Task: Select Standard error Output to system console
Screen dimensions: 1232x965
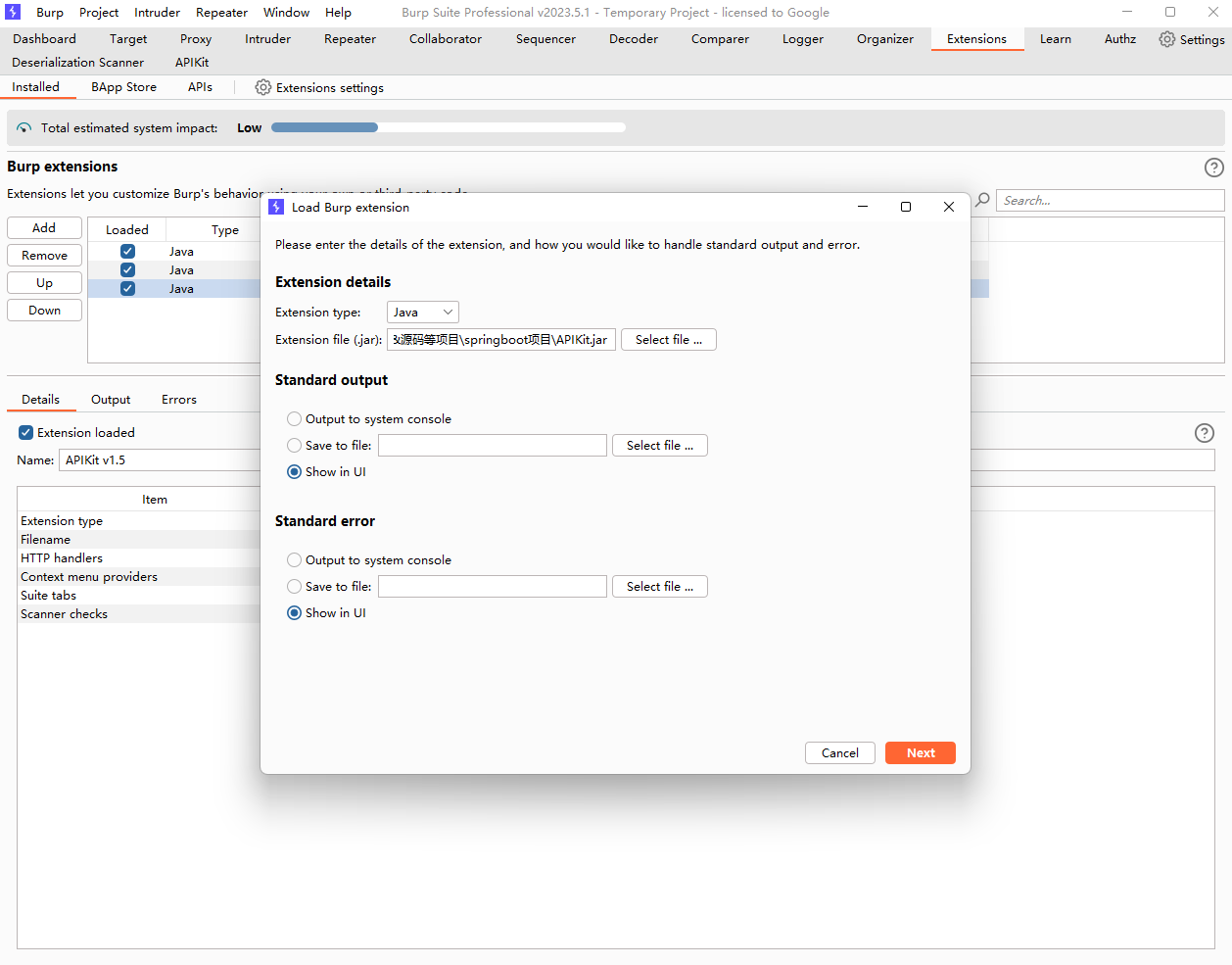Action: coord(294,559)
